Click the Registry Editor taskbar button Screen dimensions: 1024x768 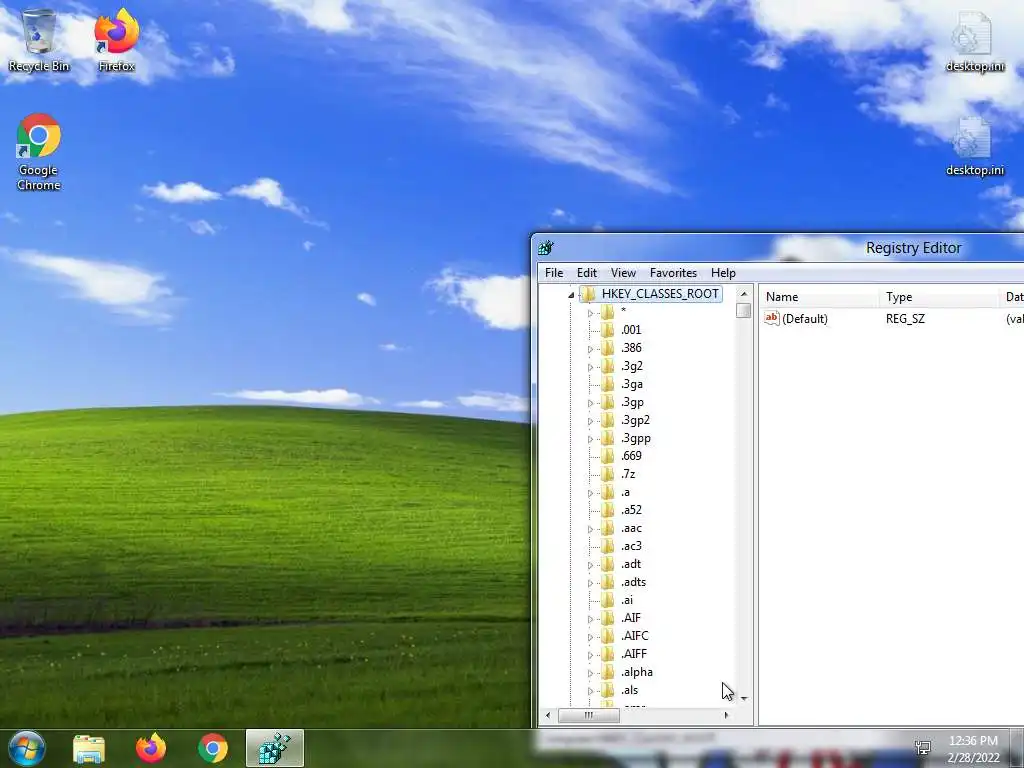pyautogui.click(x=275, y=748)
